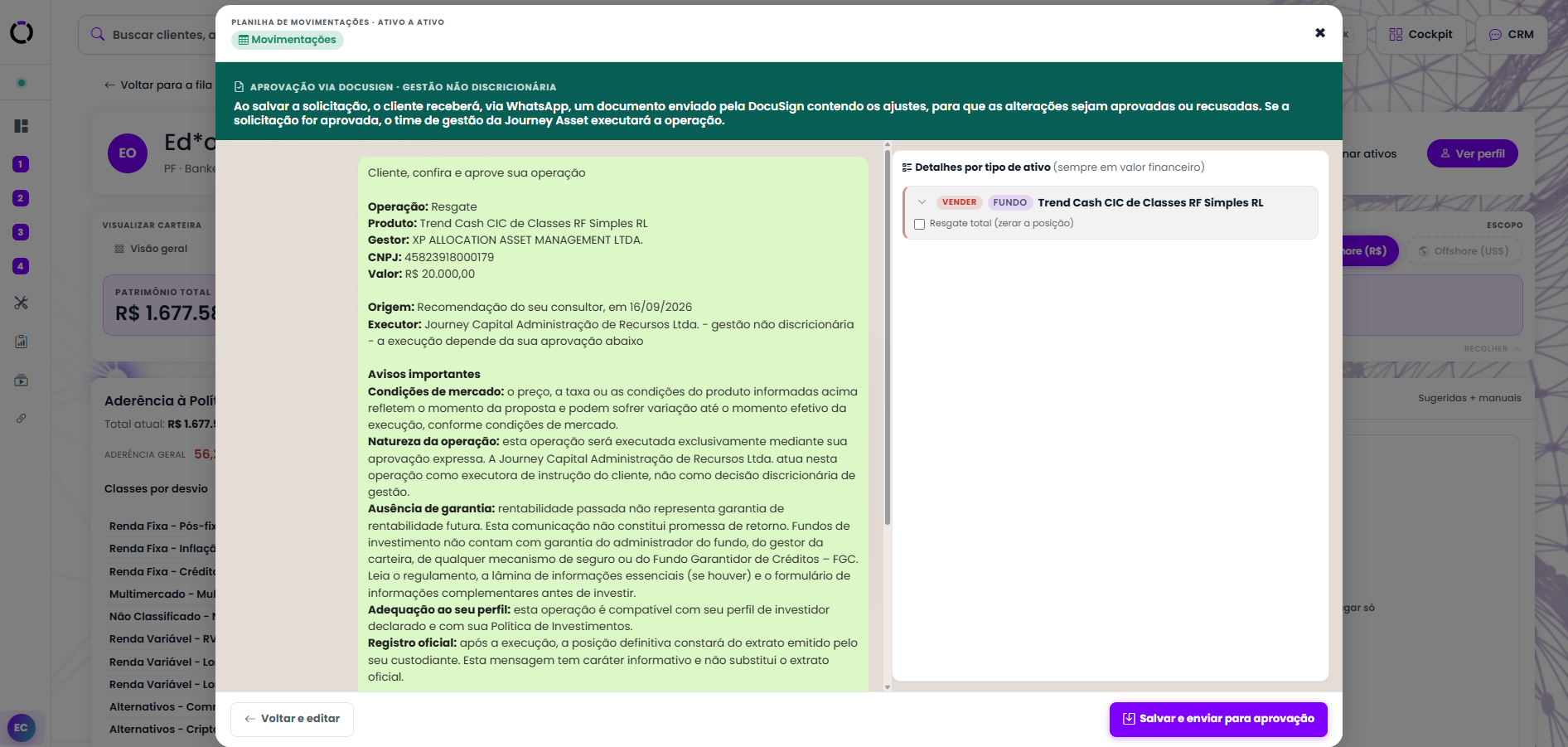This screenshot has width=1568, height=747.
Task: Click the scroll down arrow of preview pane
Action: click(888, 686)
